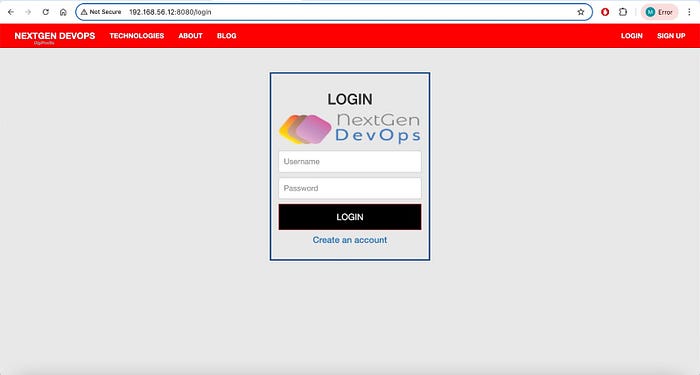Image resolution: width=700 pixels, height=375 pixels.
Task: Open the browser home icon
Action: pos(63,12)
